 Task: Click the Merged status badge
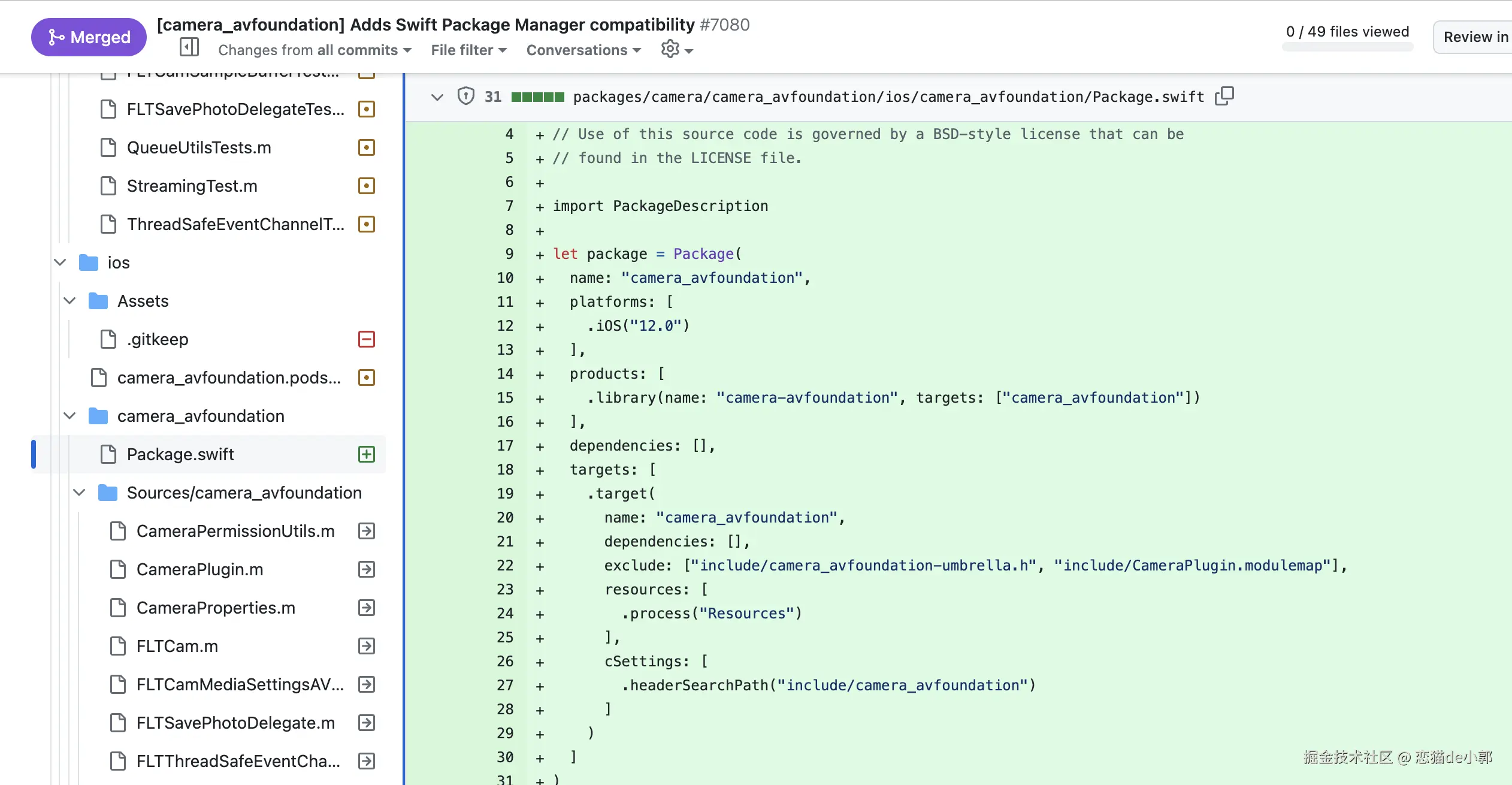pyautogui.click(x=89, y=37)
